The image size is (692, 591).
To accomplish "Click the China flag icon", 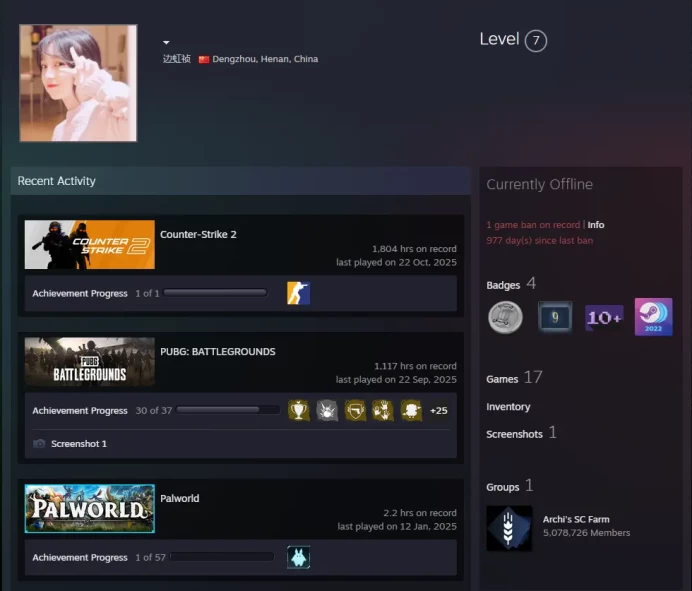I will point(203,59).
